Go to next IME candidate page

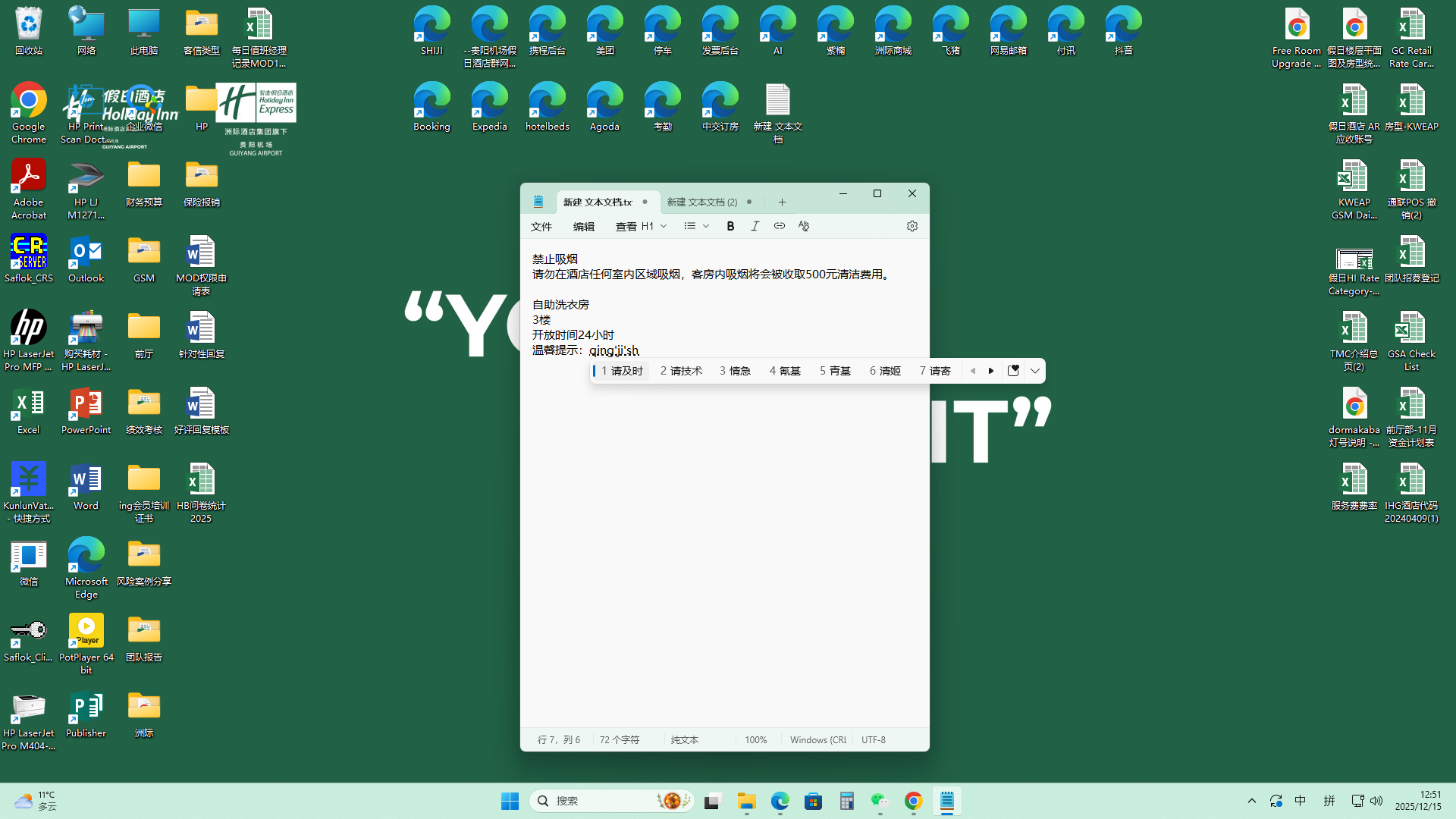click(991, 371)
